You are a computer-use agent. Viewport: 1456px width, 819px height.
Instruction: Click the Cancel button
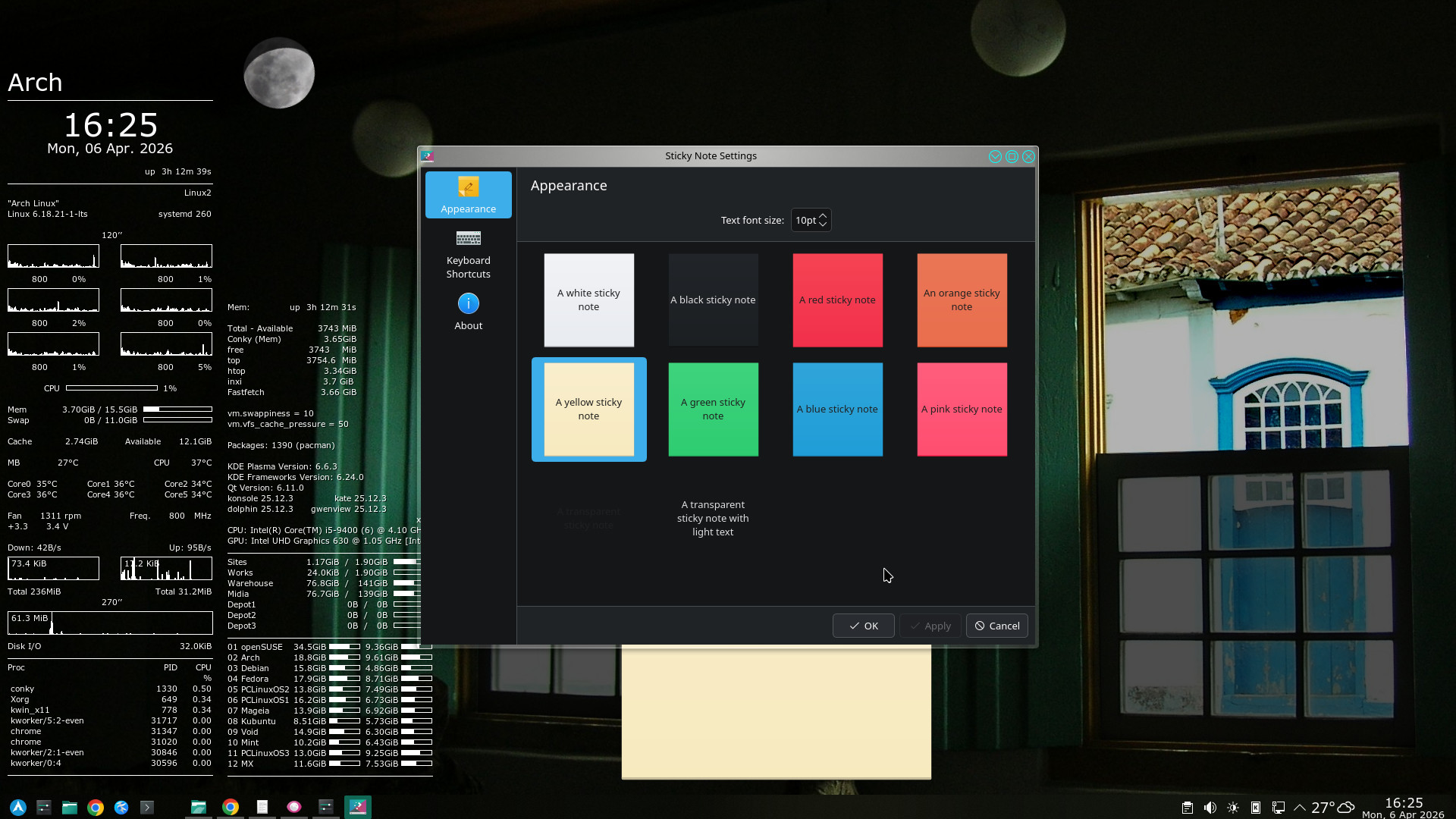pos(996,626)
